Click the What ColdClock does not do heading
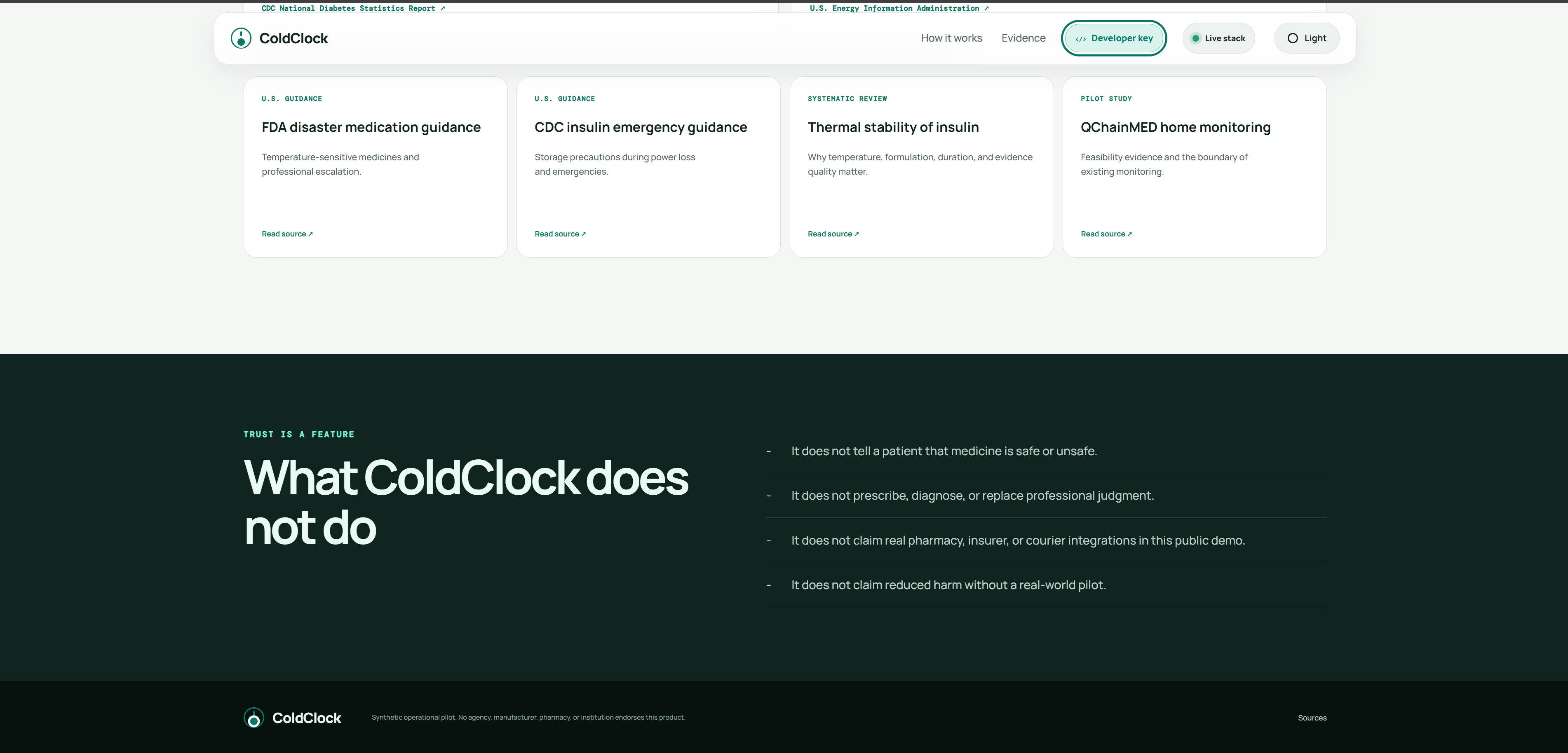Screen dimensions: 1568x753 [x=466, y=503]
